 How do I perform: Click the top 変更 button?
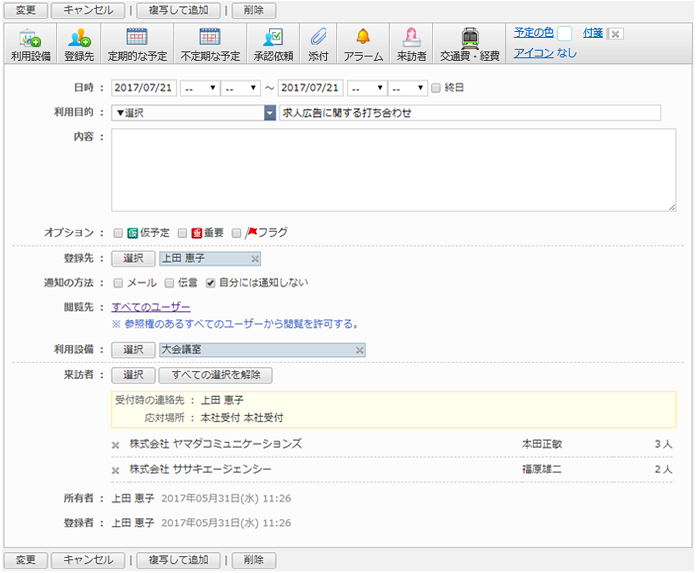click(25, 10)
